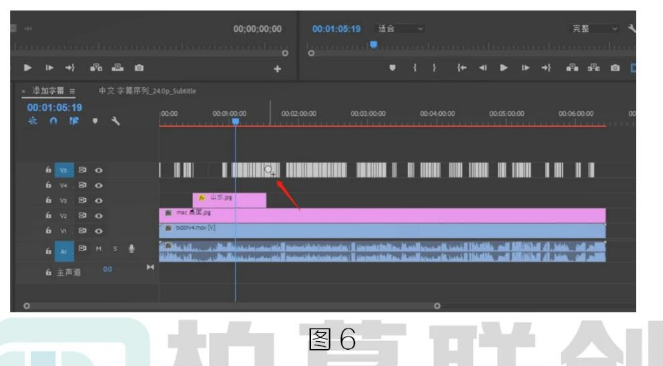Step forward one frame in source monitor
Screen dimensions: 663x366
click(x=49, y=68)
